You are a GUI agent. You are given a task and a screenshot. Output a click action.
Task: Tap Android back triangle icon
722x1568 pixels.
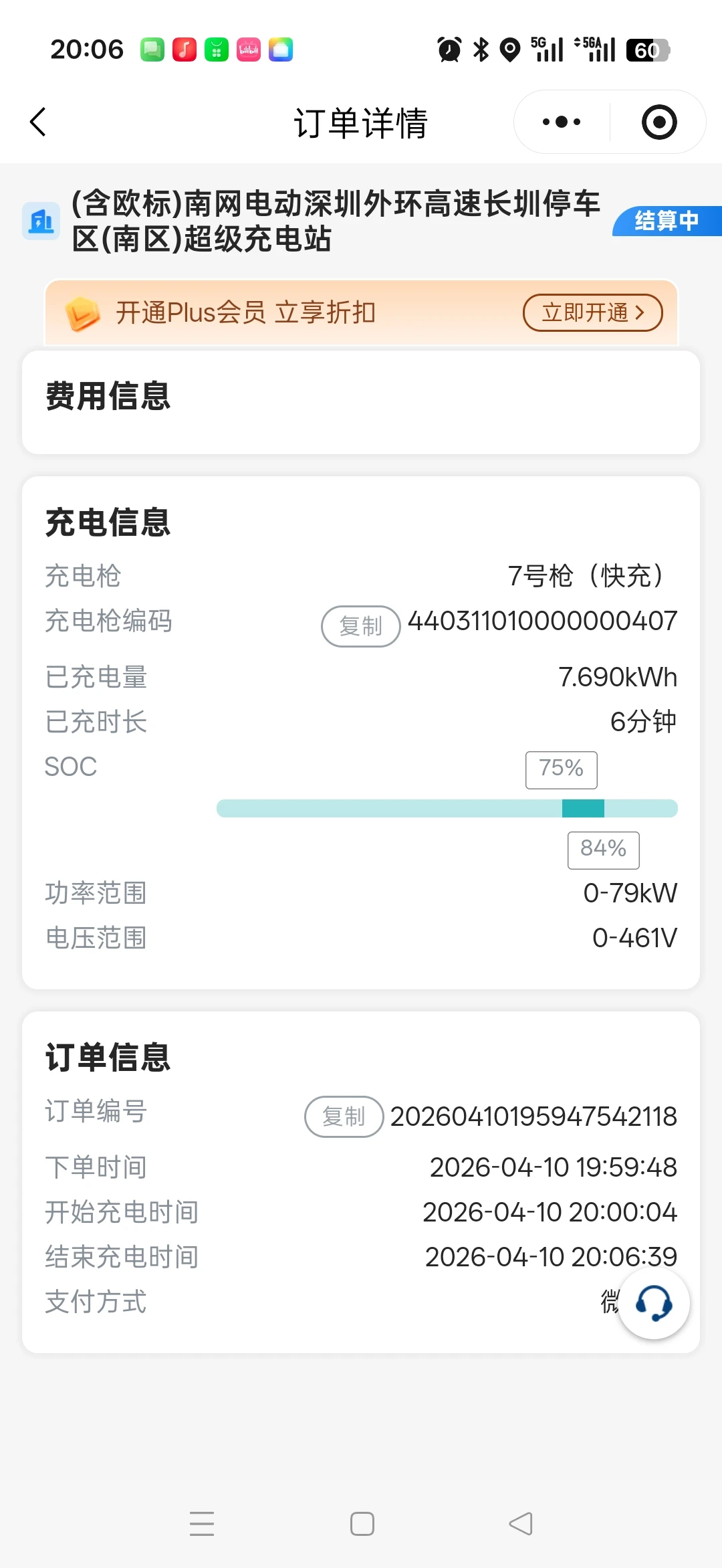coord(521,1524)
